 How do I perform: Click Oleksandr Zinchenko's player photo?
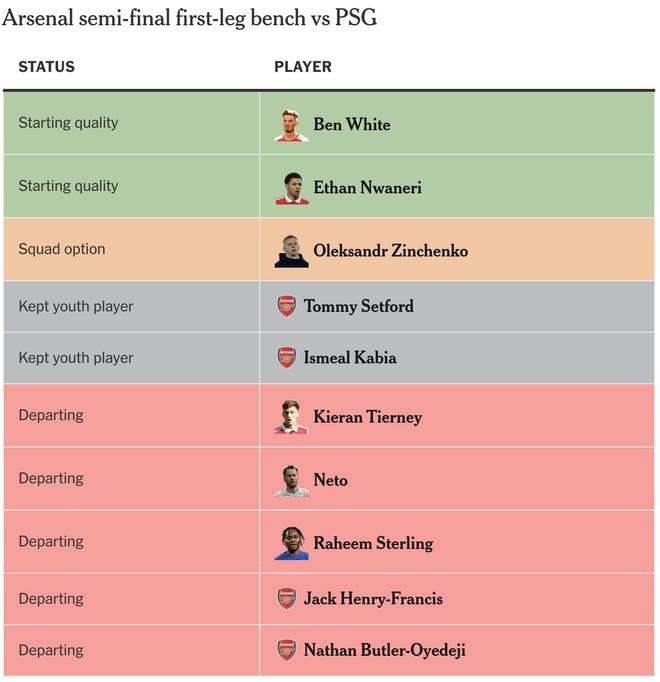pos(291,250)
